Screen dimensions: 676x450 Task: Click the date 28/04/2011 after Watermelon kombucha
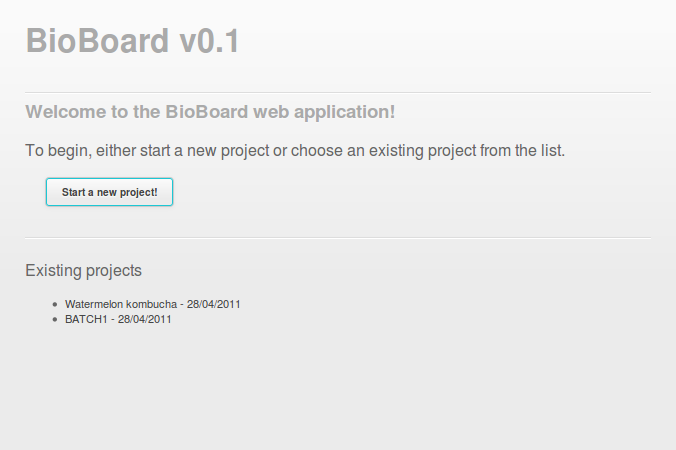(213, 304)
